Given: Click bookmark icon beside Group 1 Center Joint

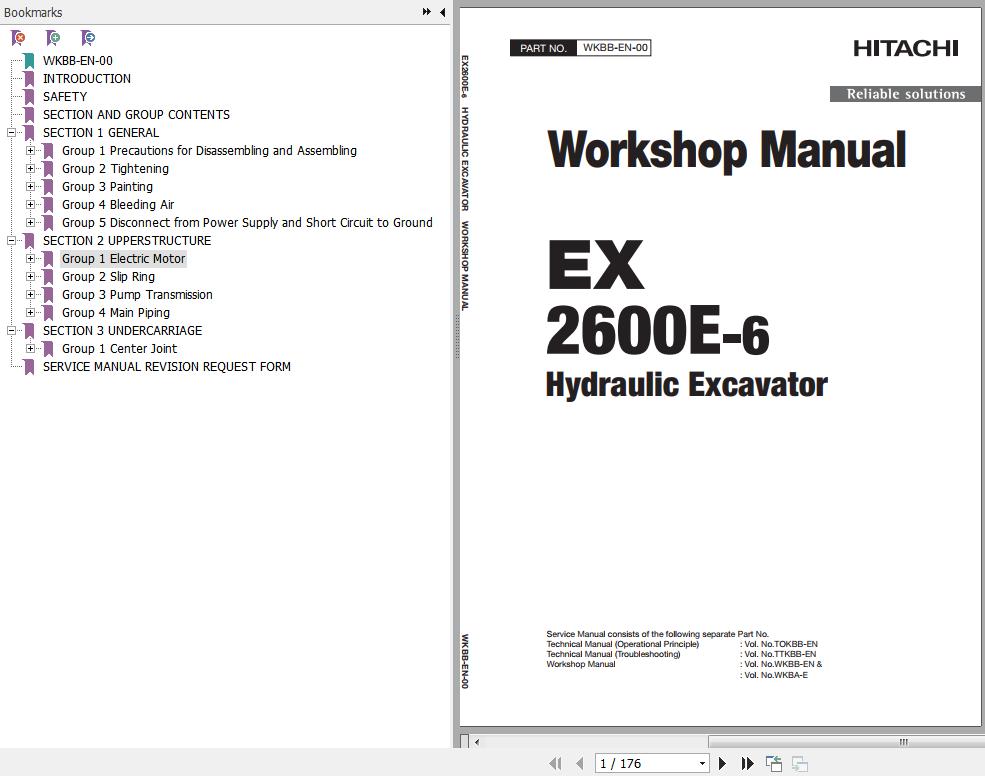Looking at the screenshot, I should [x=48, y=349].
